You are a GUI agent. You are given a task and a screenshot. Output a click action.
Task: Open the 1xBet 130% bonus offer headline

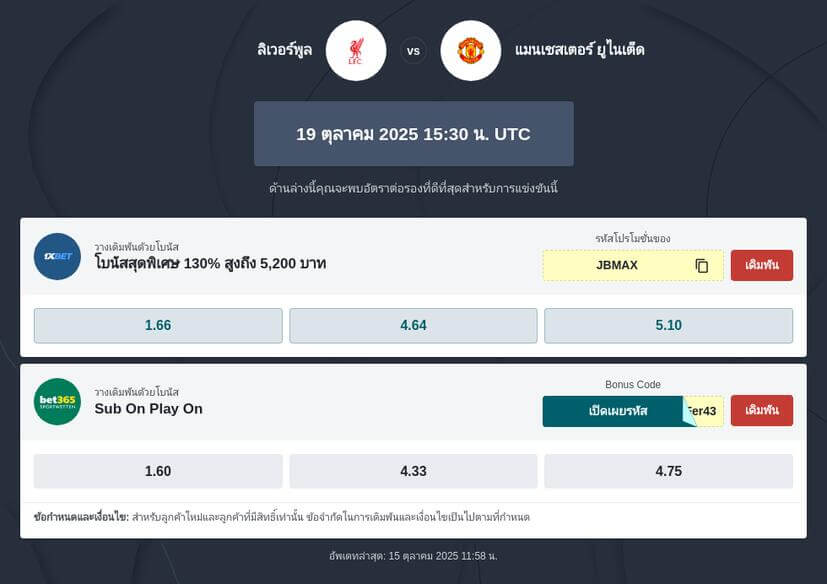(x=210, y=264)
